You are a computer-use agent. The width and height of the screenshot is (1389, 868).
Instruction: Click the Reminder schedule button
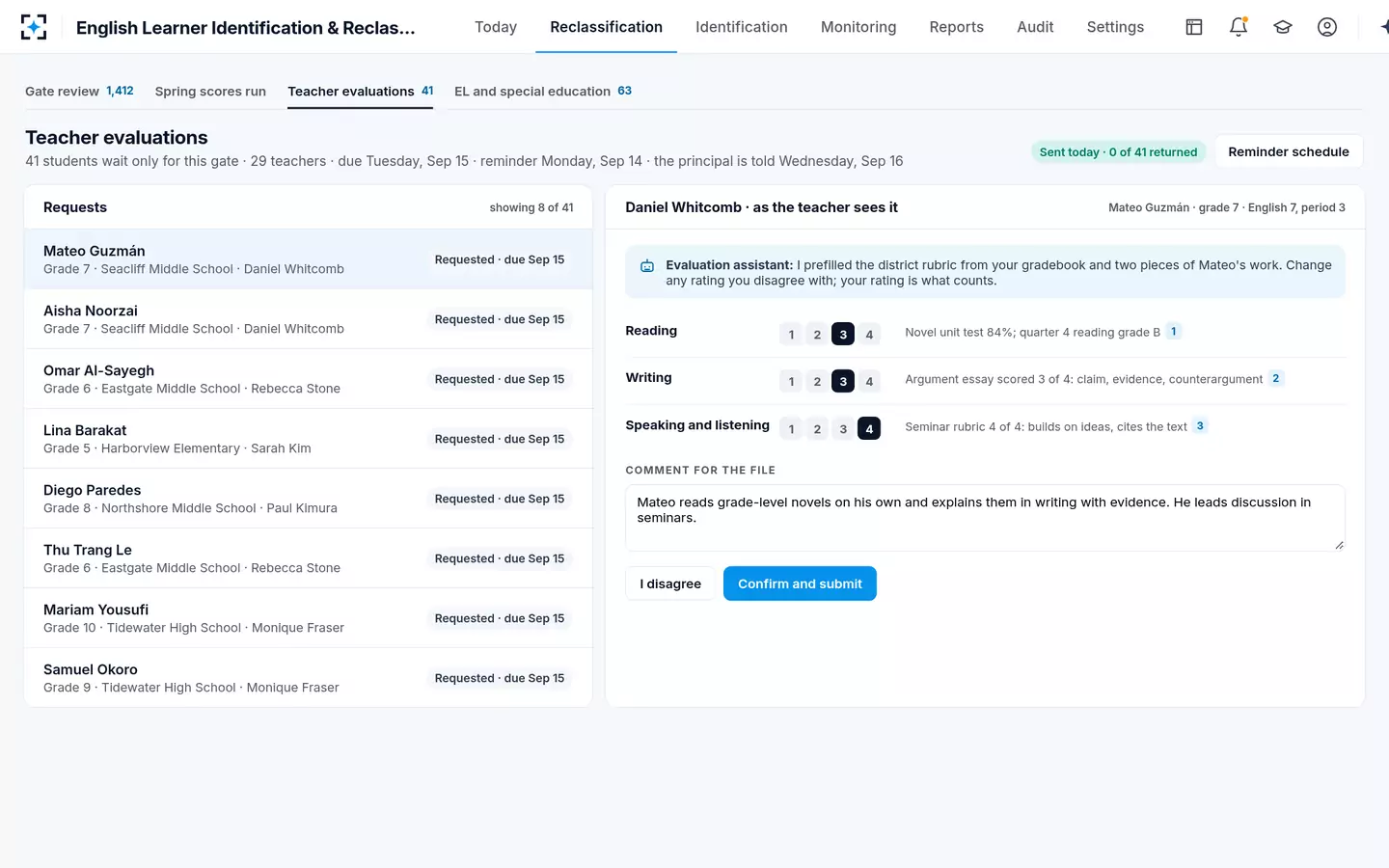coord(1289,151)
